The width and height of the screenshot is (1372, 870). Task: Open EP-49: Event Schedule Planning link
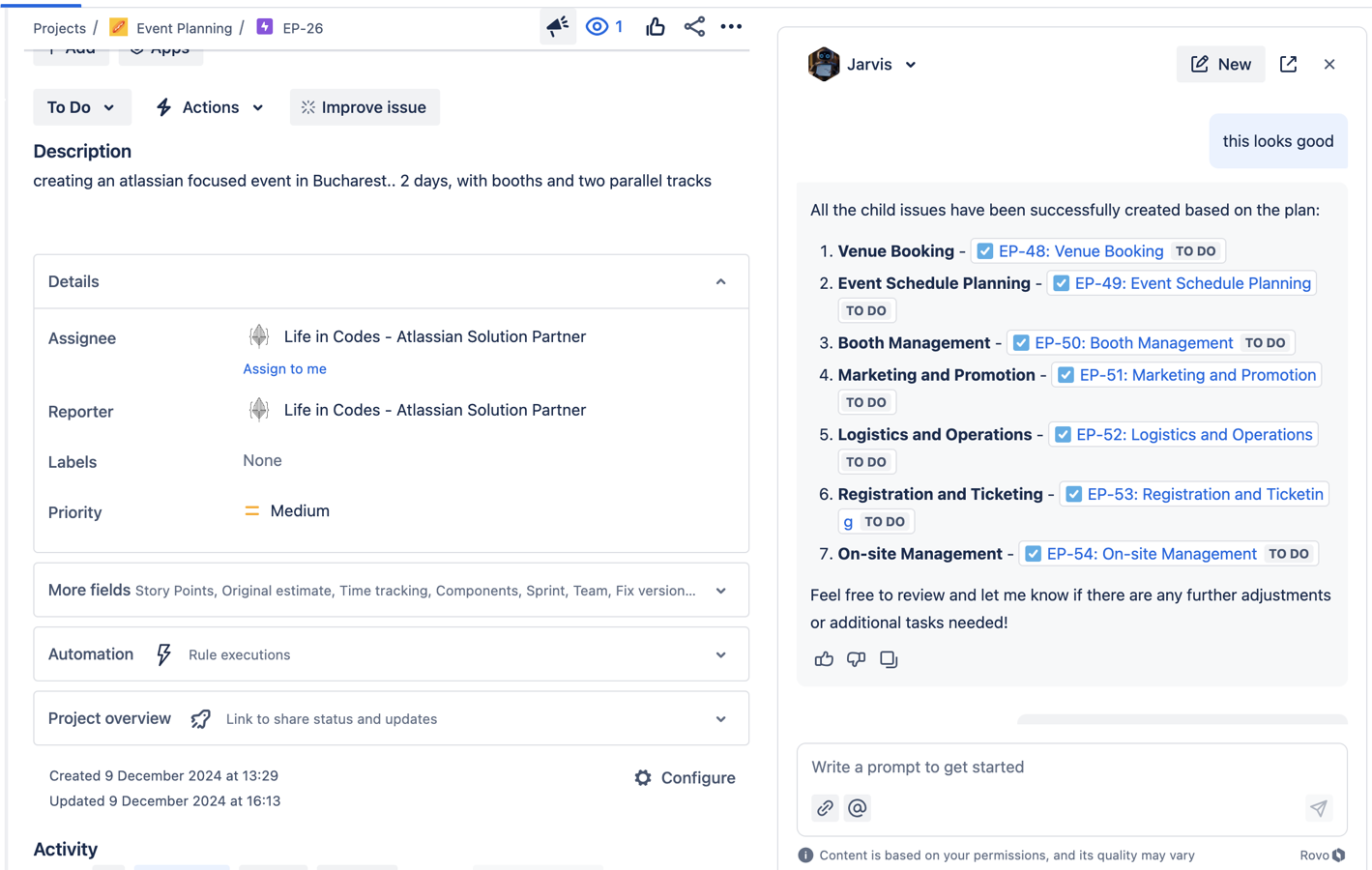point(1193,283)
